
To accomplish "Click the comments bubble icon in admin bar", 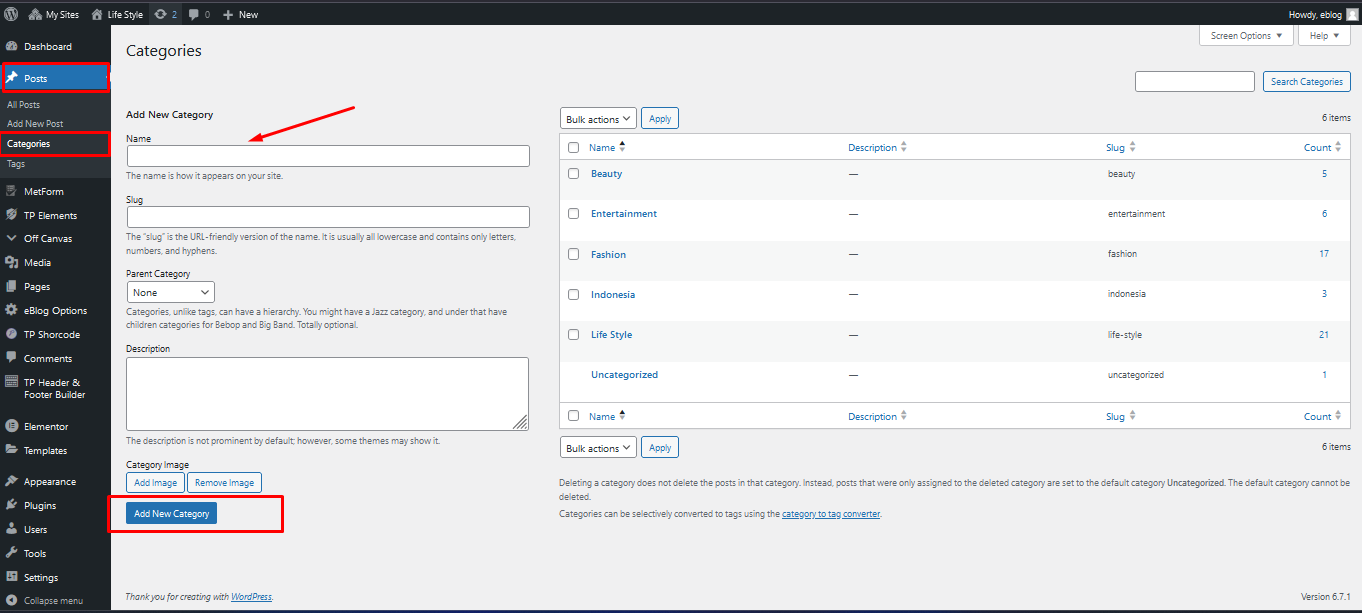I will (x=198, y=14).
